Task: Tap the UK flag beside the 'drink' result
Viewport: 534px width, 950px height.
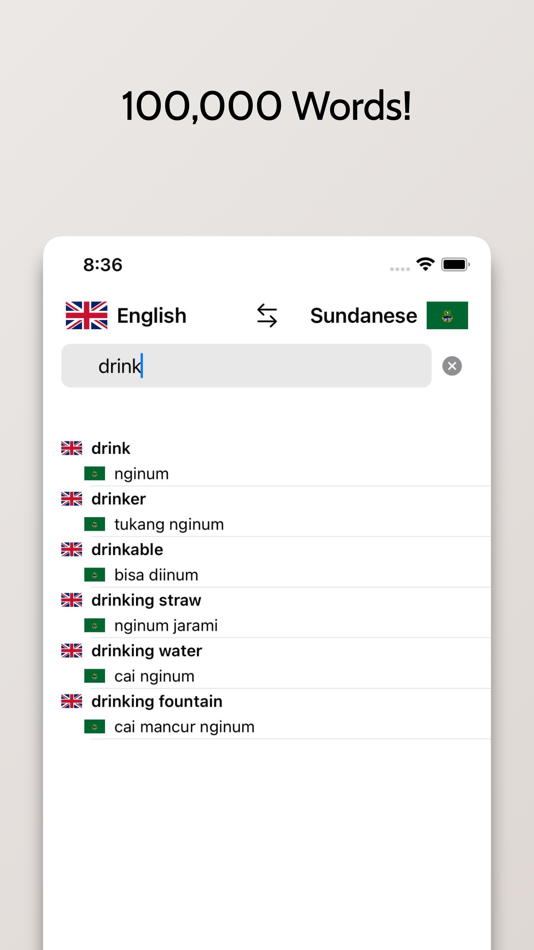Action: [x=72, y=448]
